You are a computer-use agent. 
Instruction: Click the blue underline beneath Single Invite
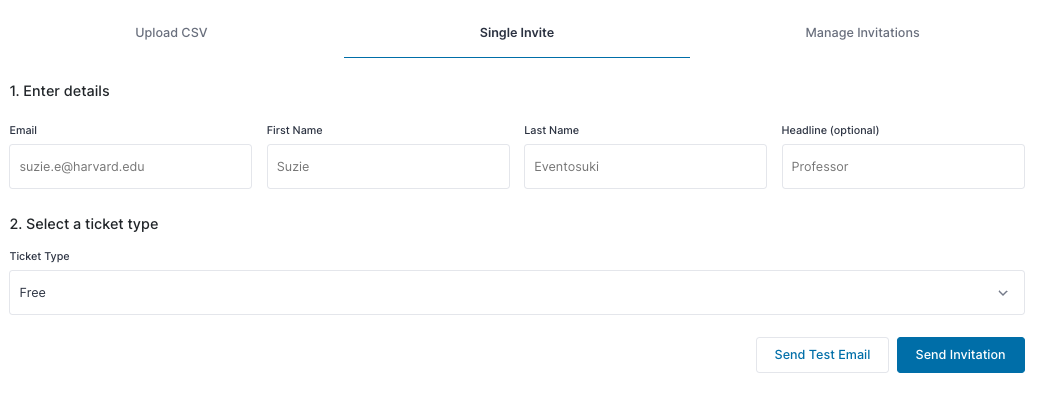pyautogui.click(x=517, y=58)
